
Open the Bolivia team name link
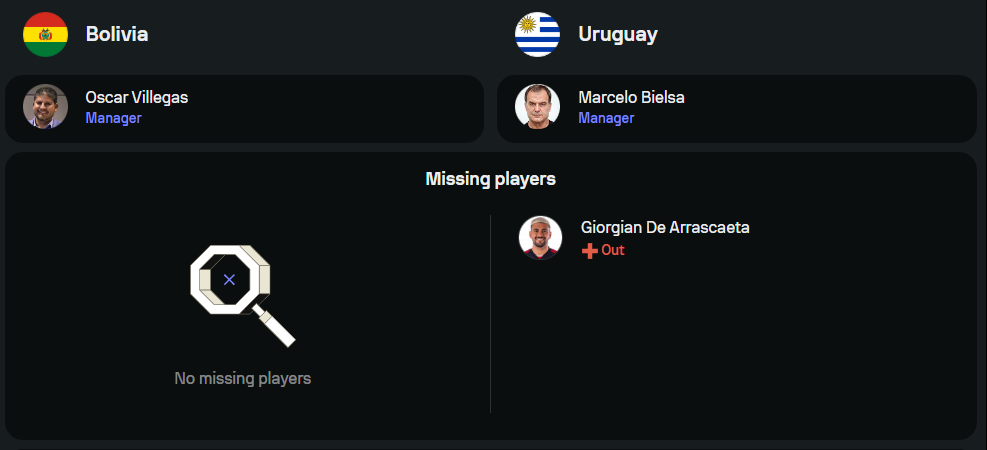pyautogui.click(x=117, y=34)
